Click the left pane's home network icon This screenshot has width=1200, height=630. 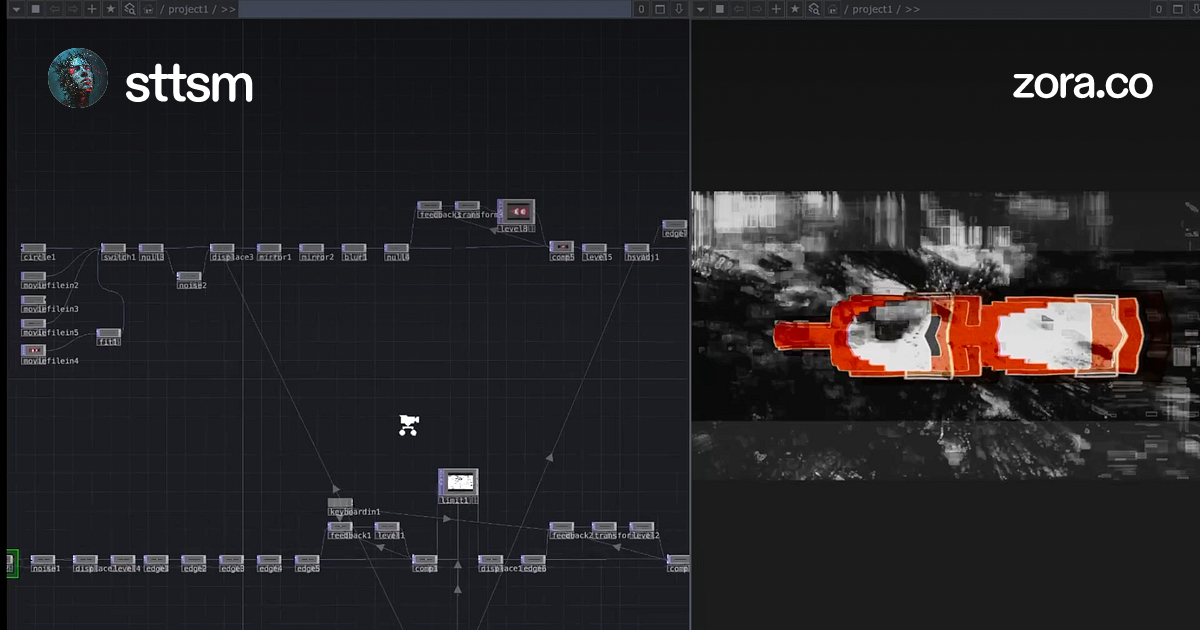click(148, 9)
